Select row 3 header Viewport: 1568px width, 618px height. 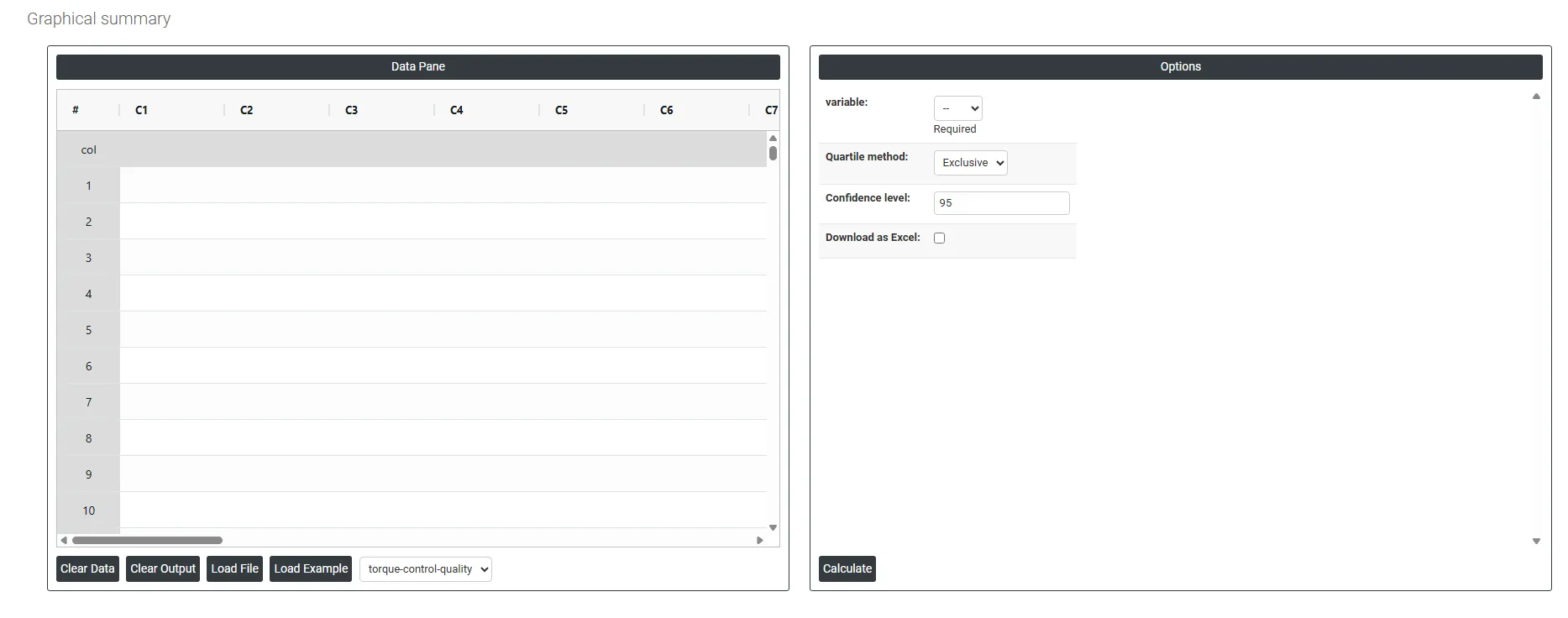point(88,258)
